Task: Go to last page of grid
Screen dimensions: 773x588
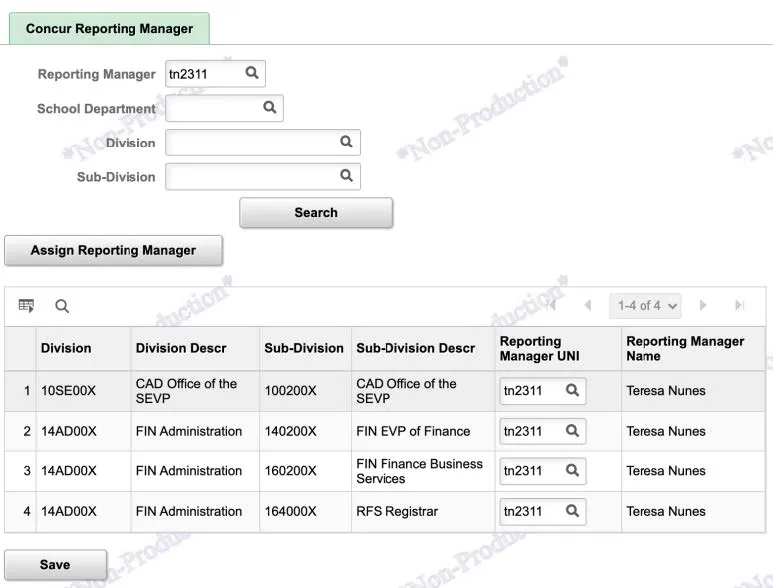Action: tap(739, 305)
